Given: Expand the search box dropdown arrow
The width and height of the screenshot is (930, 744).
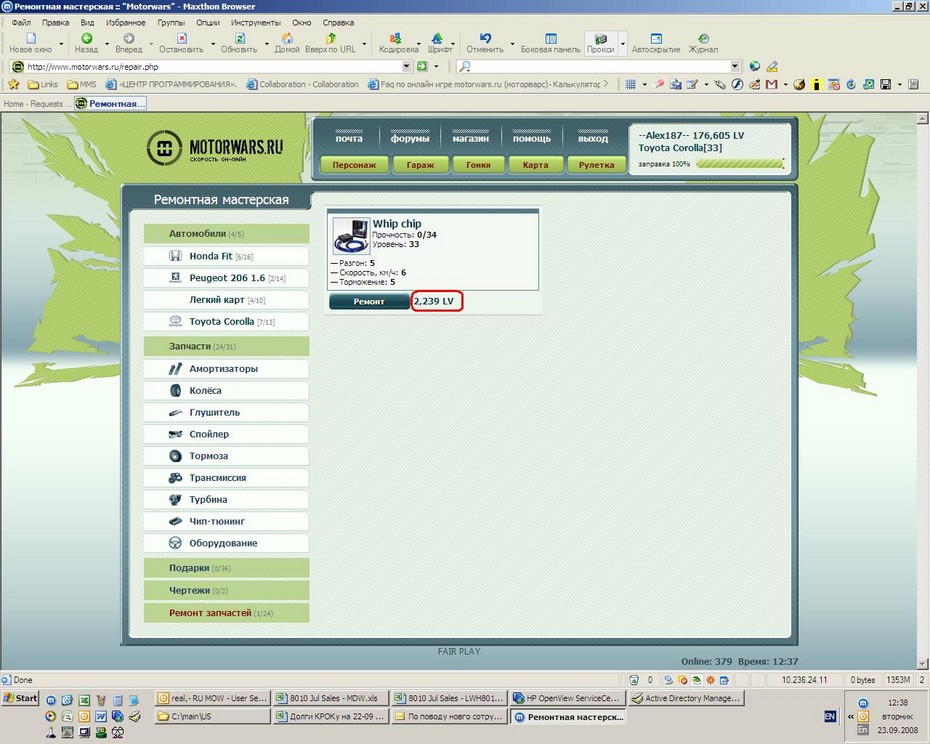Looking at the screenshot, I should pyautogui.click(x=735, y=67).
